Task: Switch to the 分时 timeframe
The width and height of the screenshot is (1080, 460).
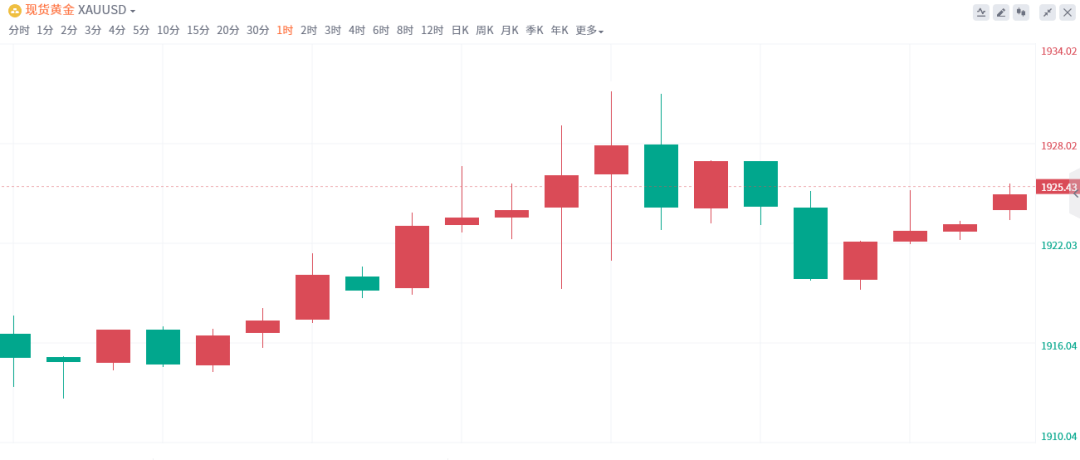Action: click(18, 30)
